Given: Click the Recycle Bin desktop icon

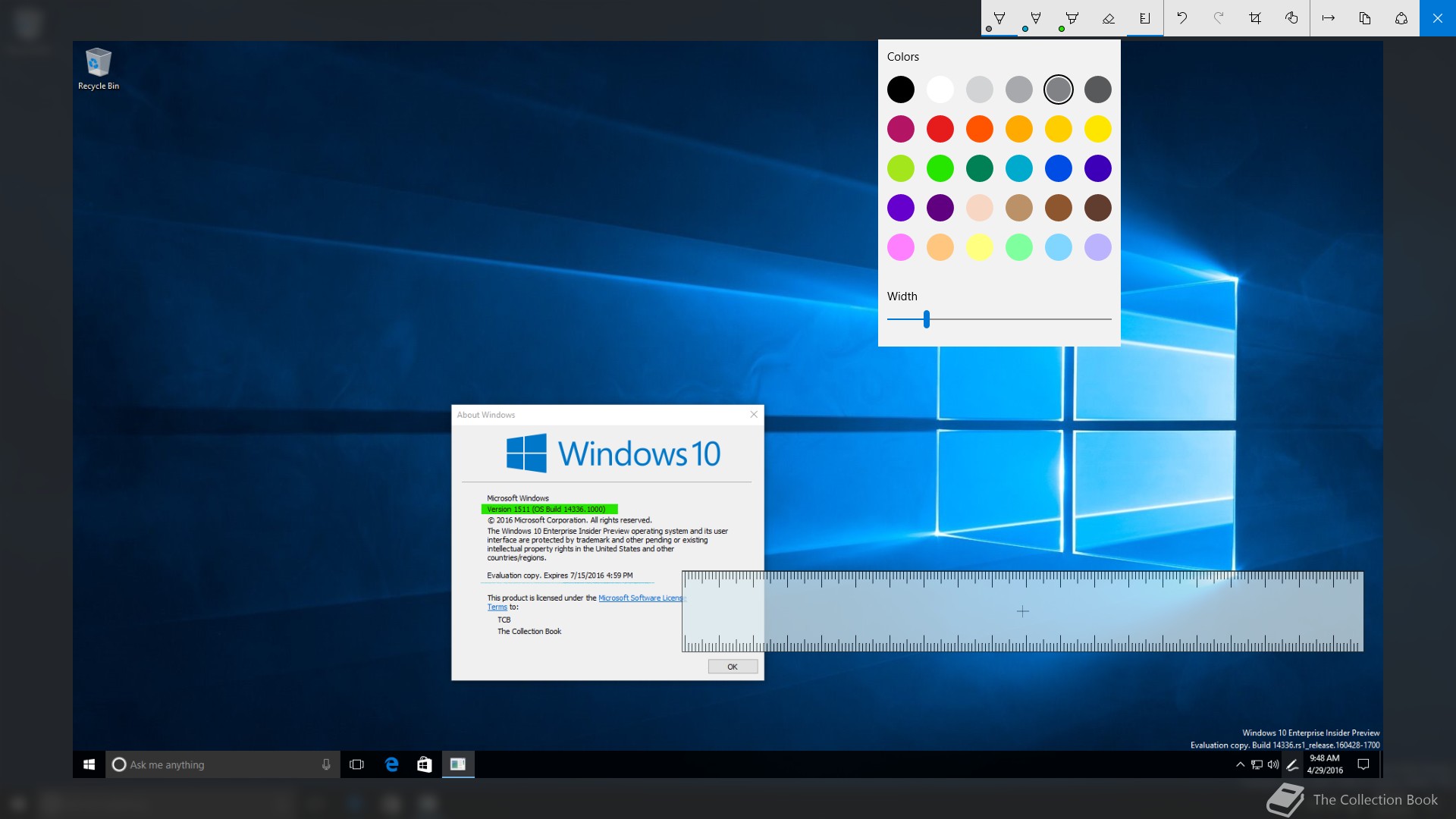Looking at the screenshot, I should pyautogui.click(x=99, y=69).
